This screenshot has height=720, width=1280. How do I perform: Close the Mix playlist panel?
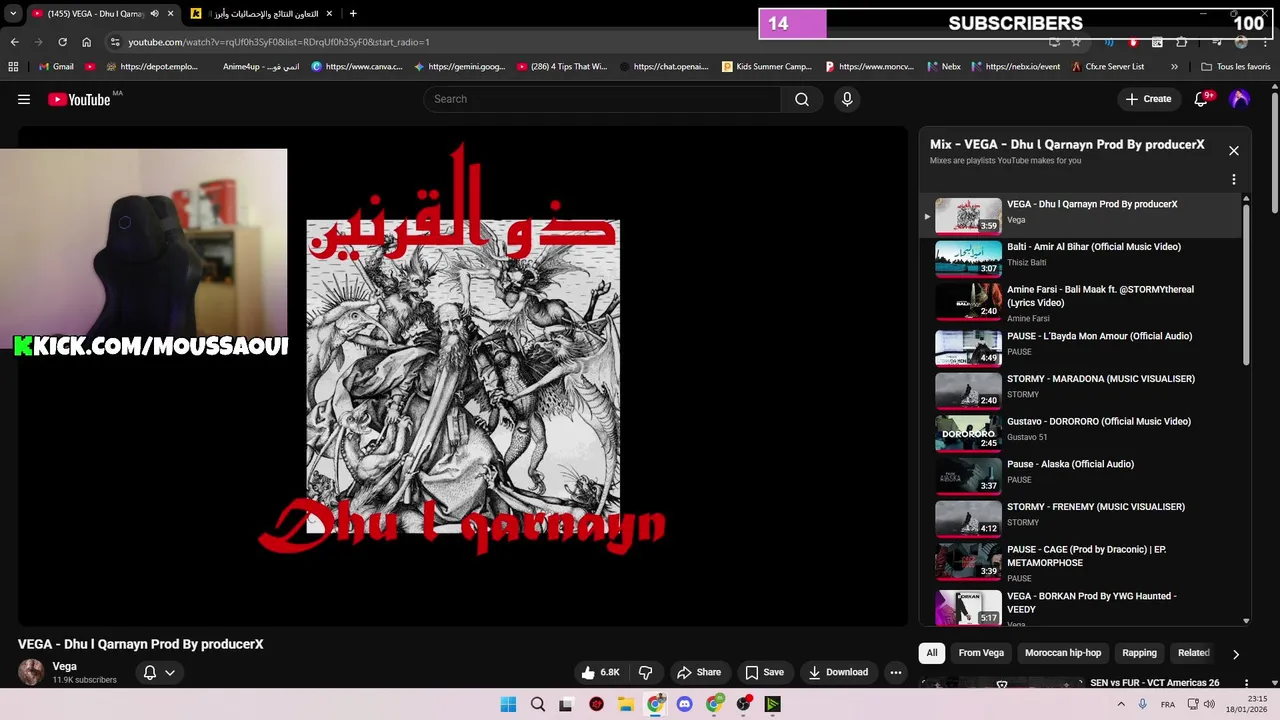(x=1234, y=151)
